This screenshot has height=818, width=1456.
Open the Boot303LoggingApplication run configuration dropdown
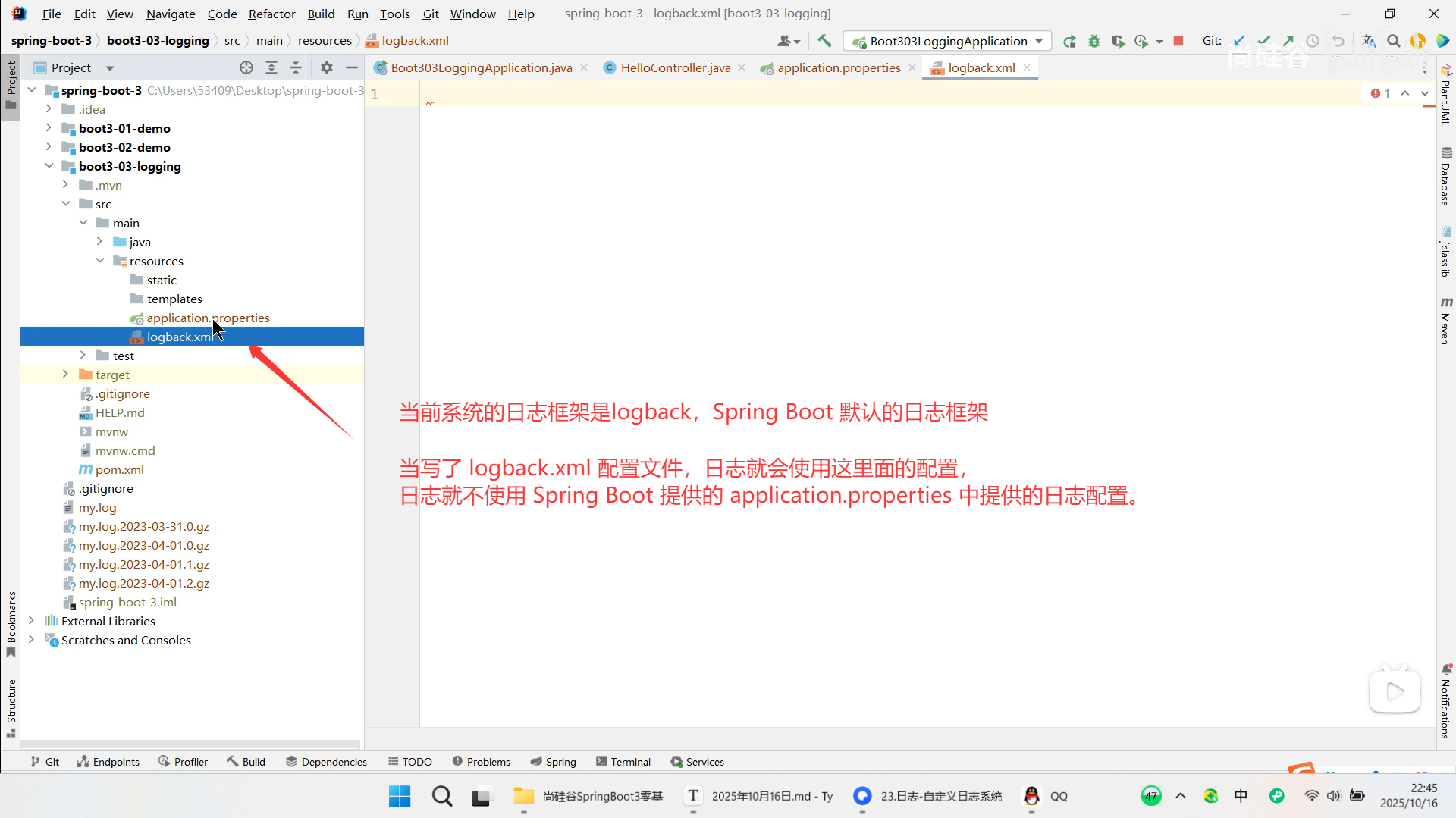point(1040,41)
